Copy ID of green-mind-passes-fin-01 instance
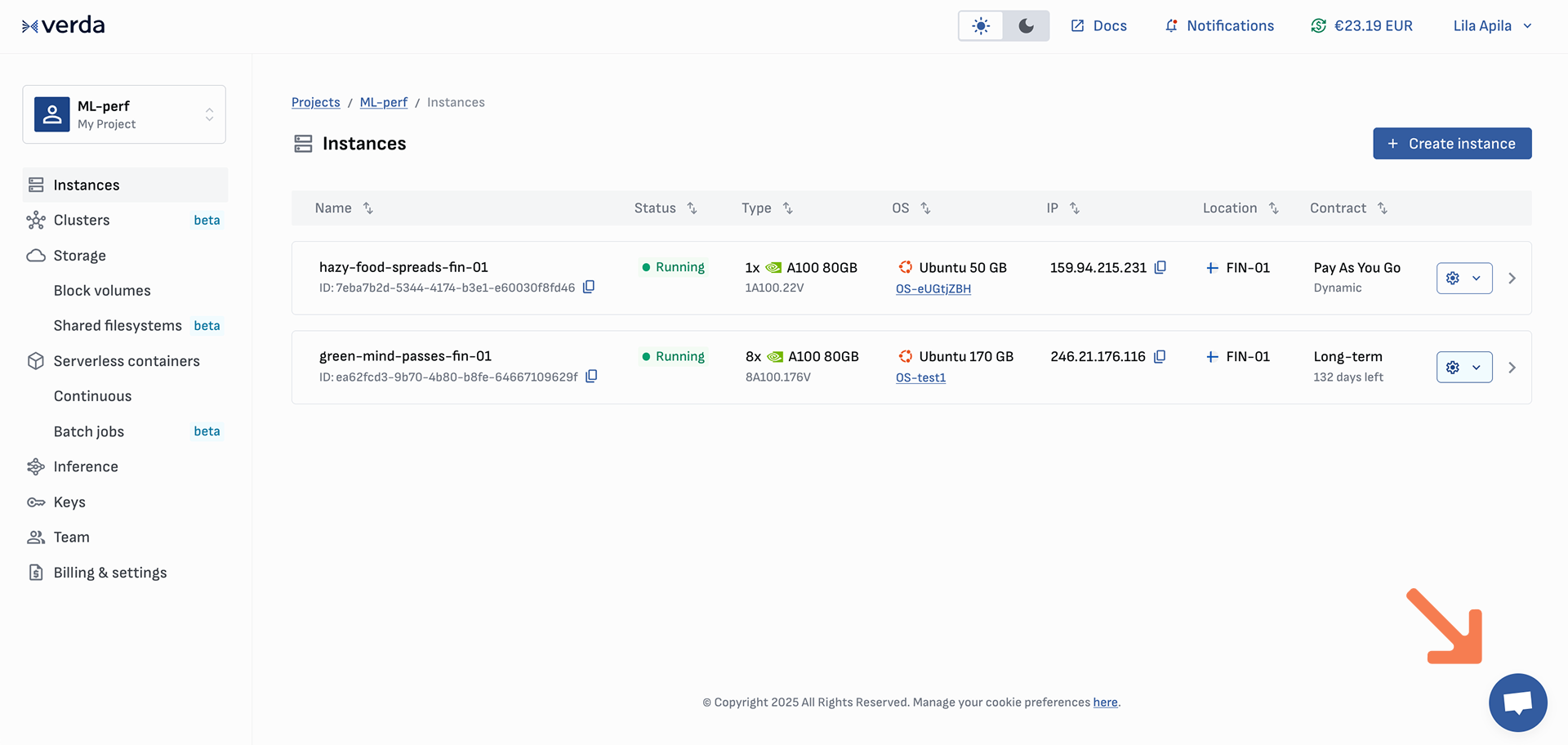 click(591, 376)
